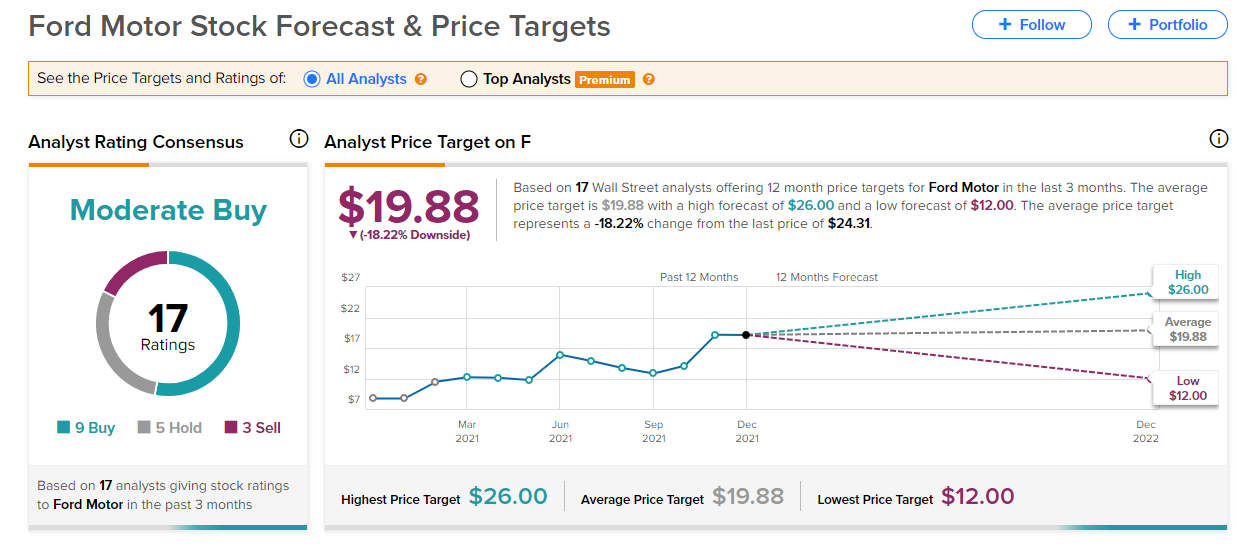Screen dimensions: 1239x554
Task: Click the info icon beside Analyst Rating Consensus
Action: point(298,139)
